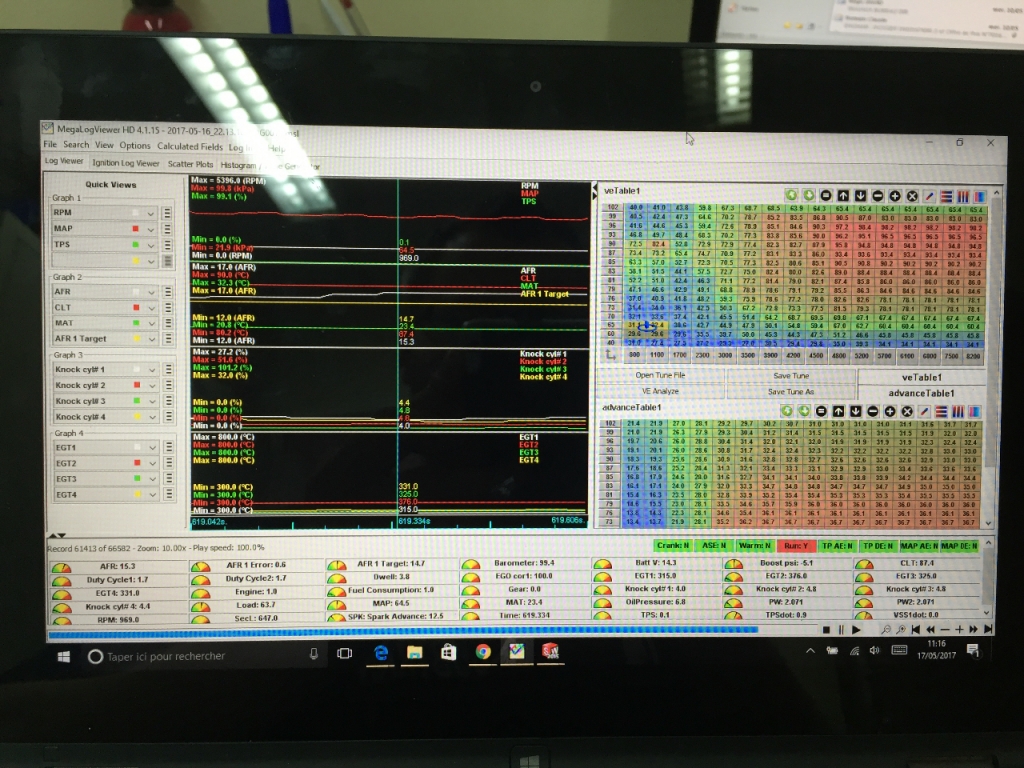This screenshot has height=768, width=1024.
Task: Open Google Chrome from the taskbar
Action: tap(483, 652)
